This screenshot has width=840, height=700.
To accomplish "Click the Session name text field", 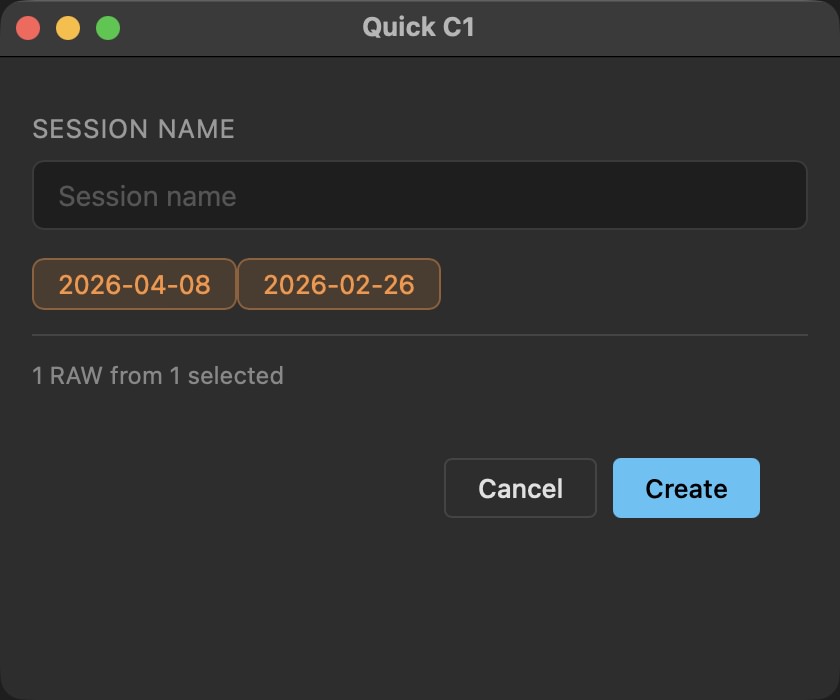I will coord(419,195).
